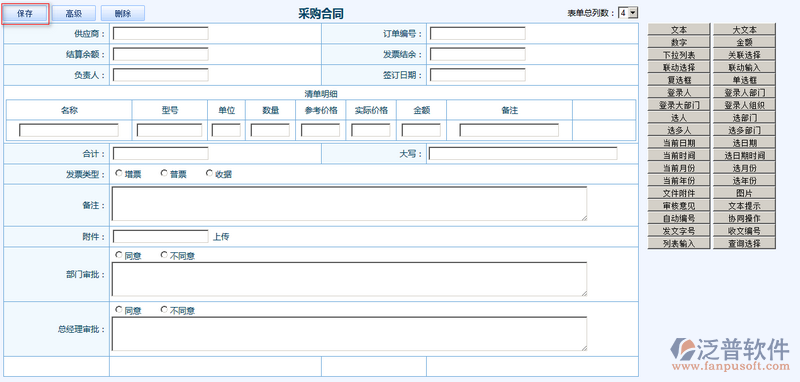Insert a 关联选择 control
The height and width of the screenshot is (382, 800).
coord(744,55)
